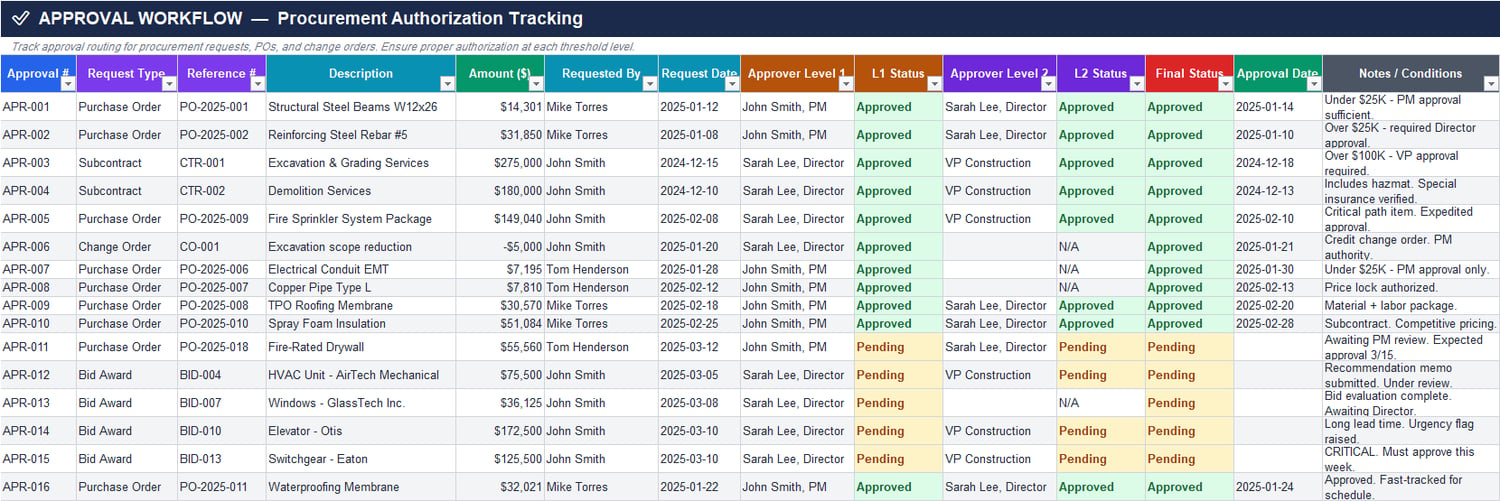Open the Approver Level 2 filter dropdown
Image resolution: width=1500 pixels, height=501 pixels.
click(1048, 85)
